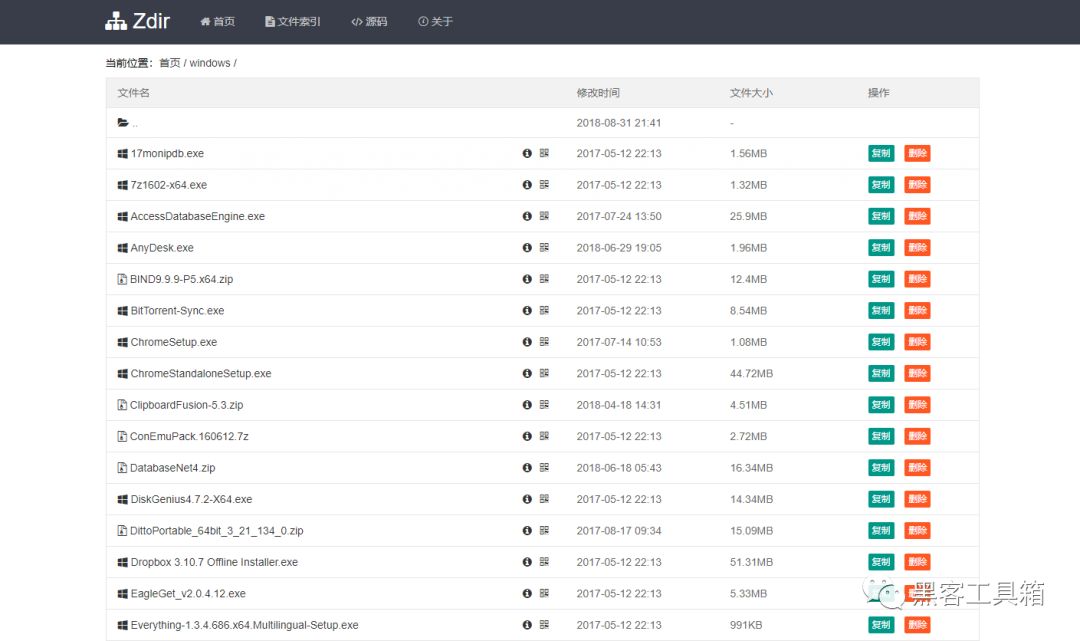The image size is (1080, 641).
Task: Go to 首页 in top navigation
Action: pos(218,22)
